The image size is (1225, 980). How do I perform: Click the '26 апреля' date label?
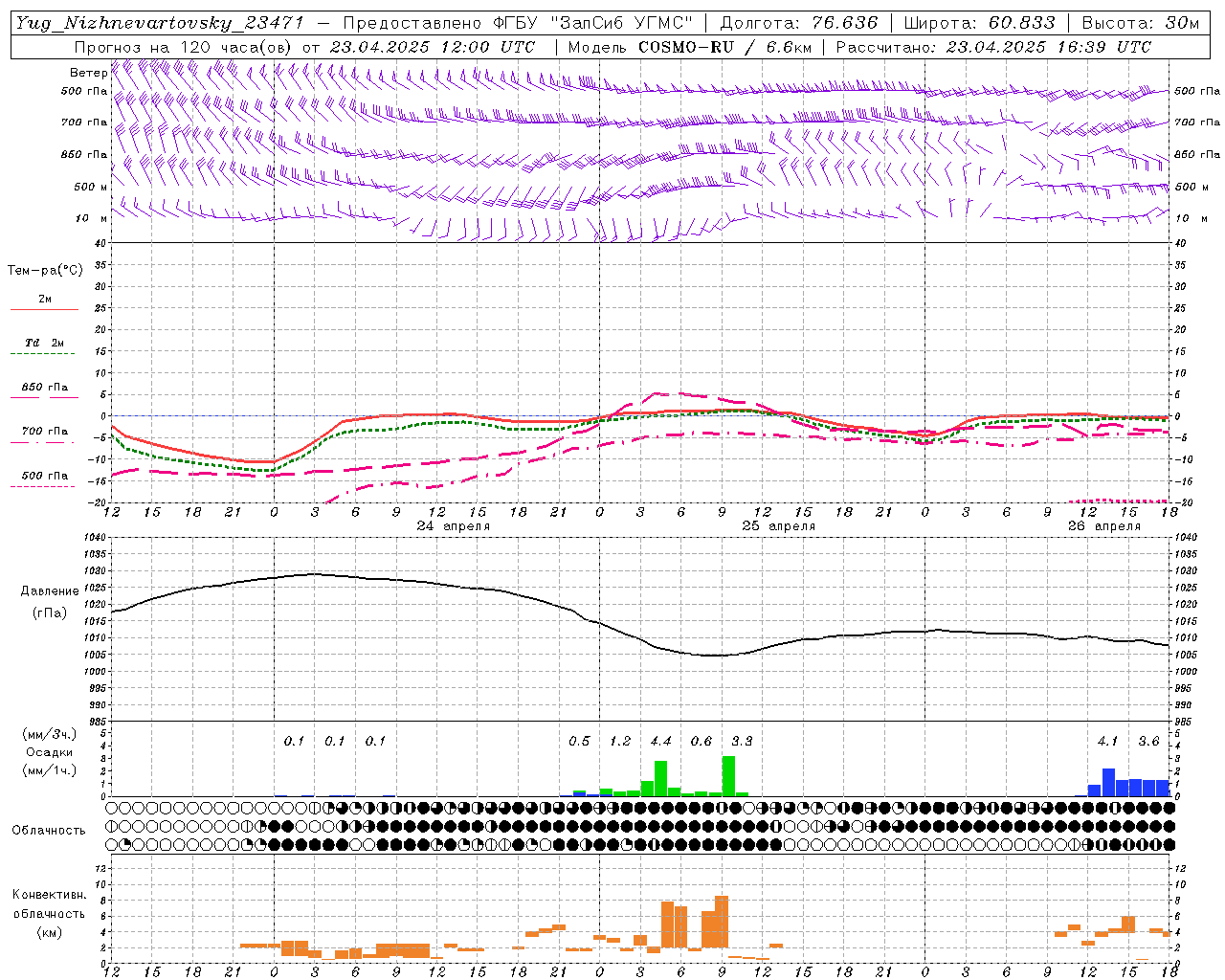[1104, 526]
